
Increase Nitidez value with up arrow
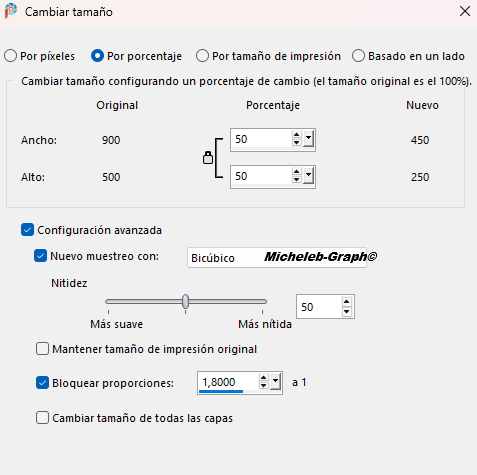pos(347,302)
